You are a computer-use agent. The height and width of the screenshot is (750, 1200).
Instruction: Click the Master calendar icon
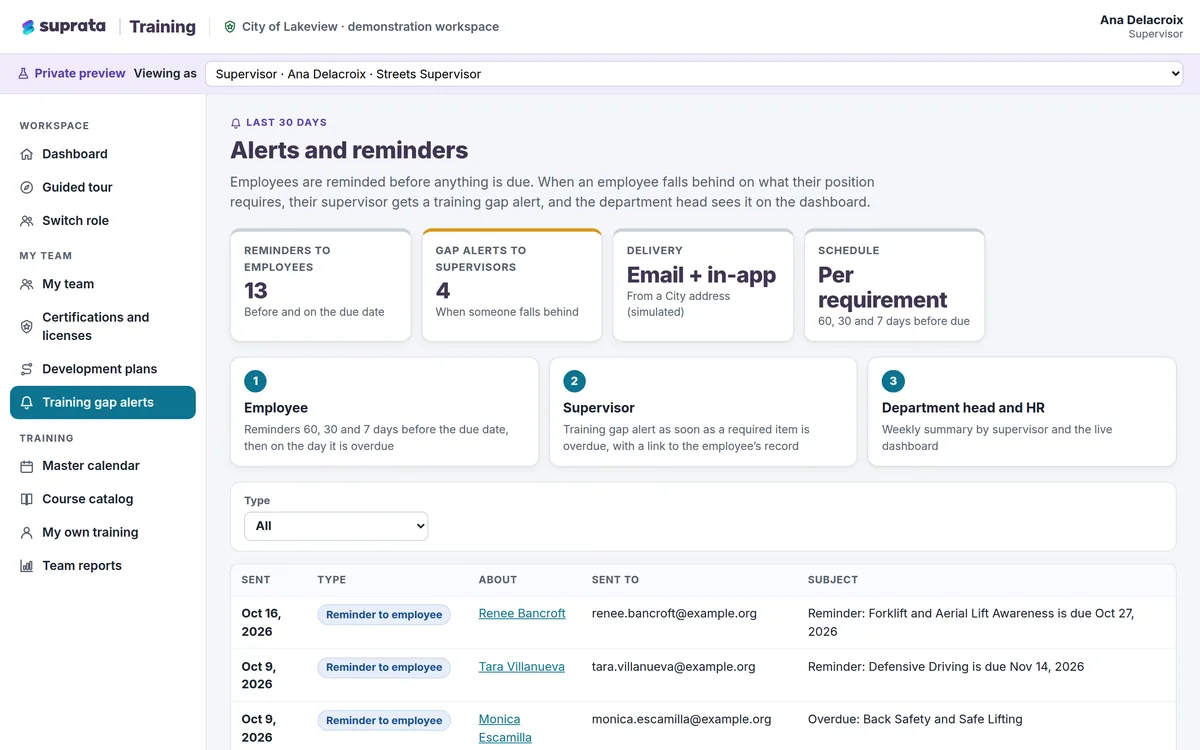(27, 466)
